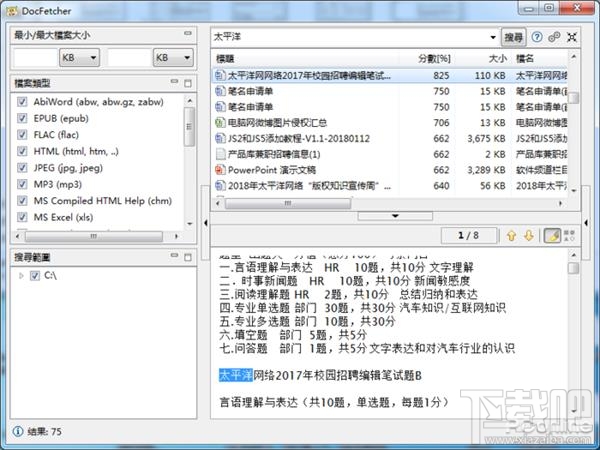Sort results by 標題 column
Screen dimensions: 600x450
point(307,59)
